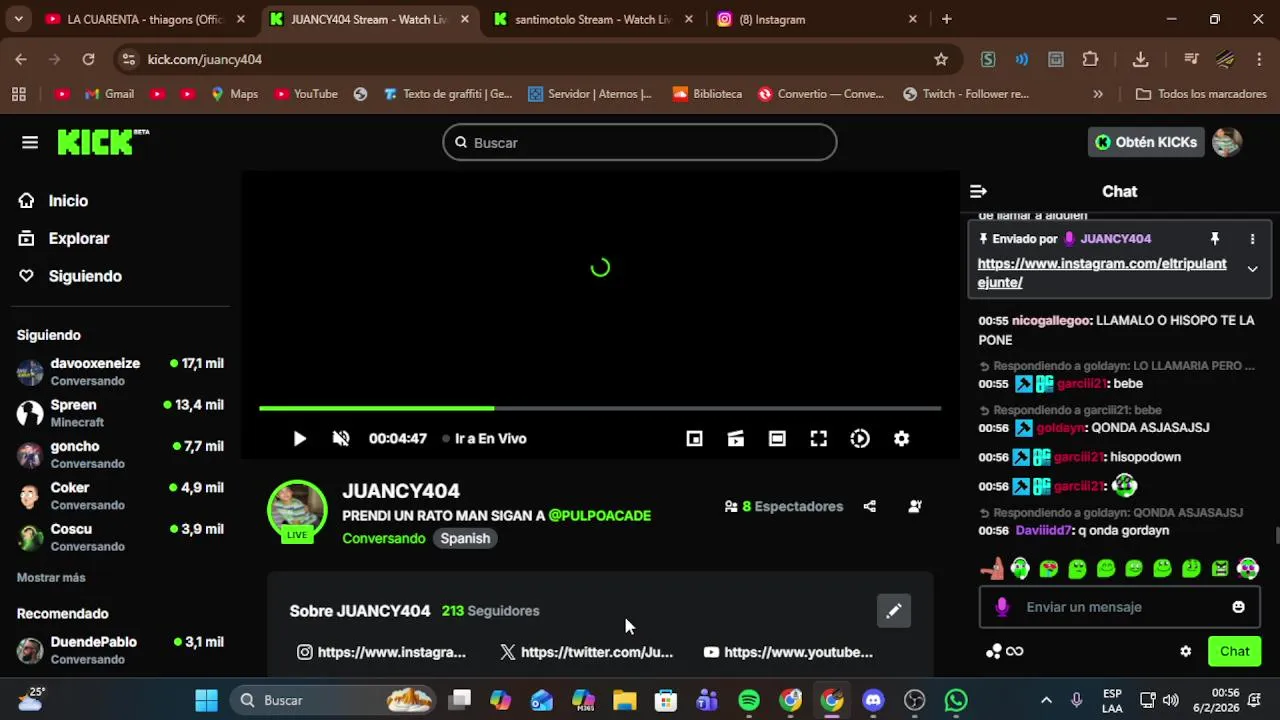This screenshot has height=720, width=1280.
Task: Open Coker's channel from the sidebar
Action: [120, 496]
